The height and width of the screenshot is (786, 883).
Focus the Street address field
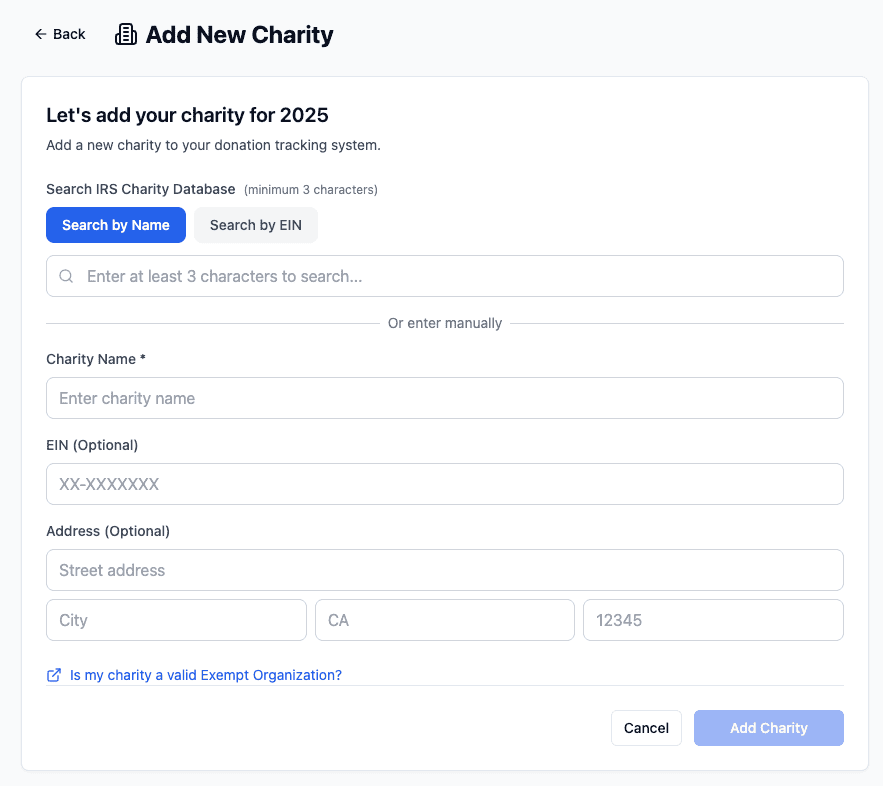[445, 570]
